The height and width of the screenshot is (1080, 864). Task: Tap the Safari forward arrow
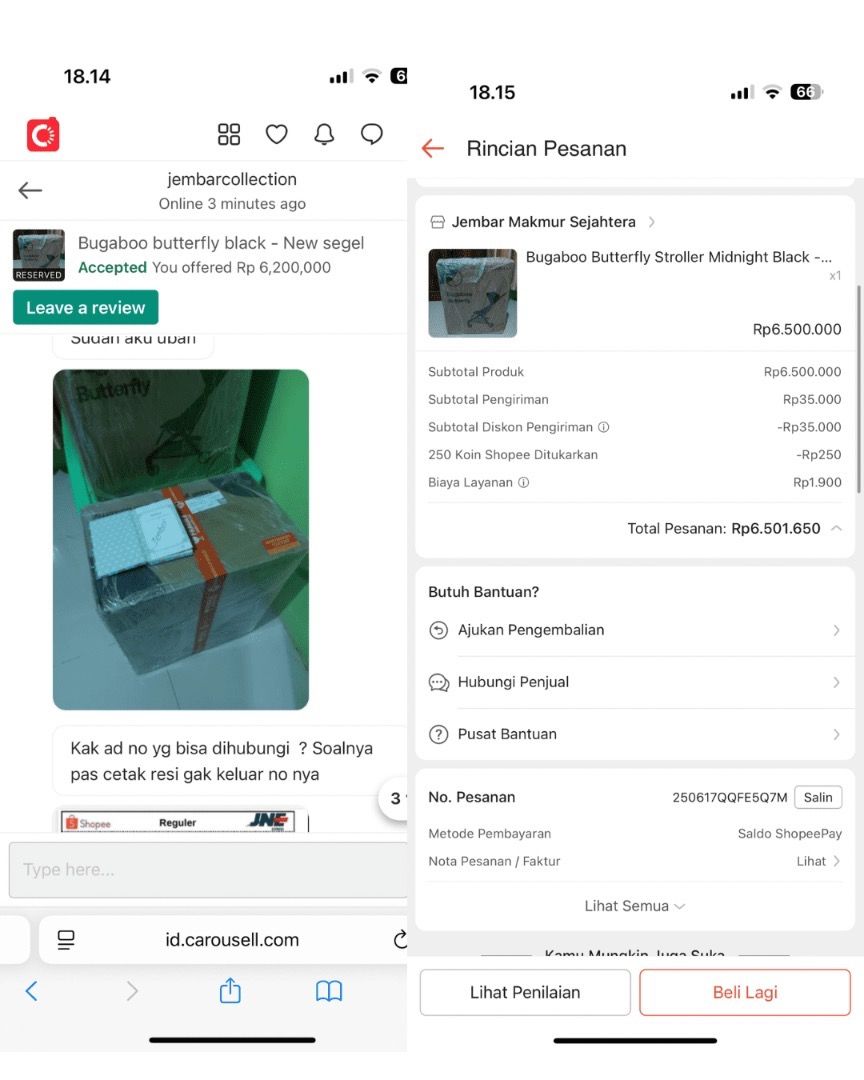132,991
